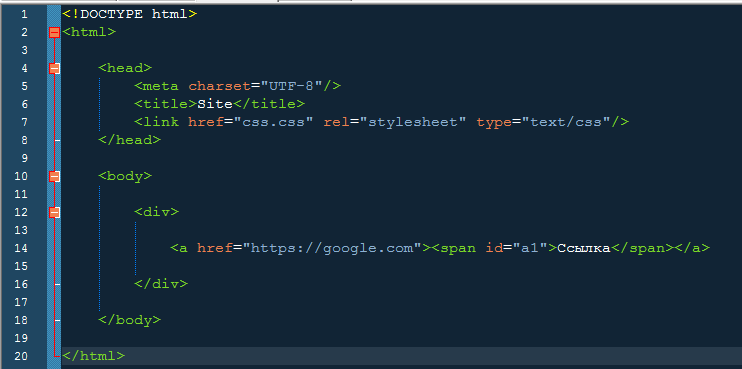The width and height of the screenshot is (742, 369).
Task: Click line number 20 in the margin
Action: pos(21,356)
